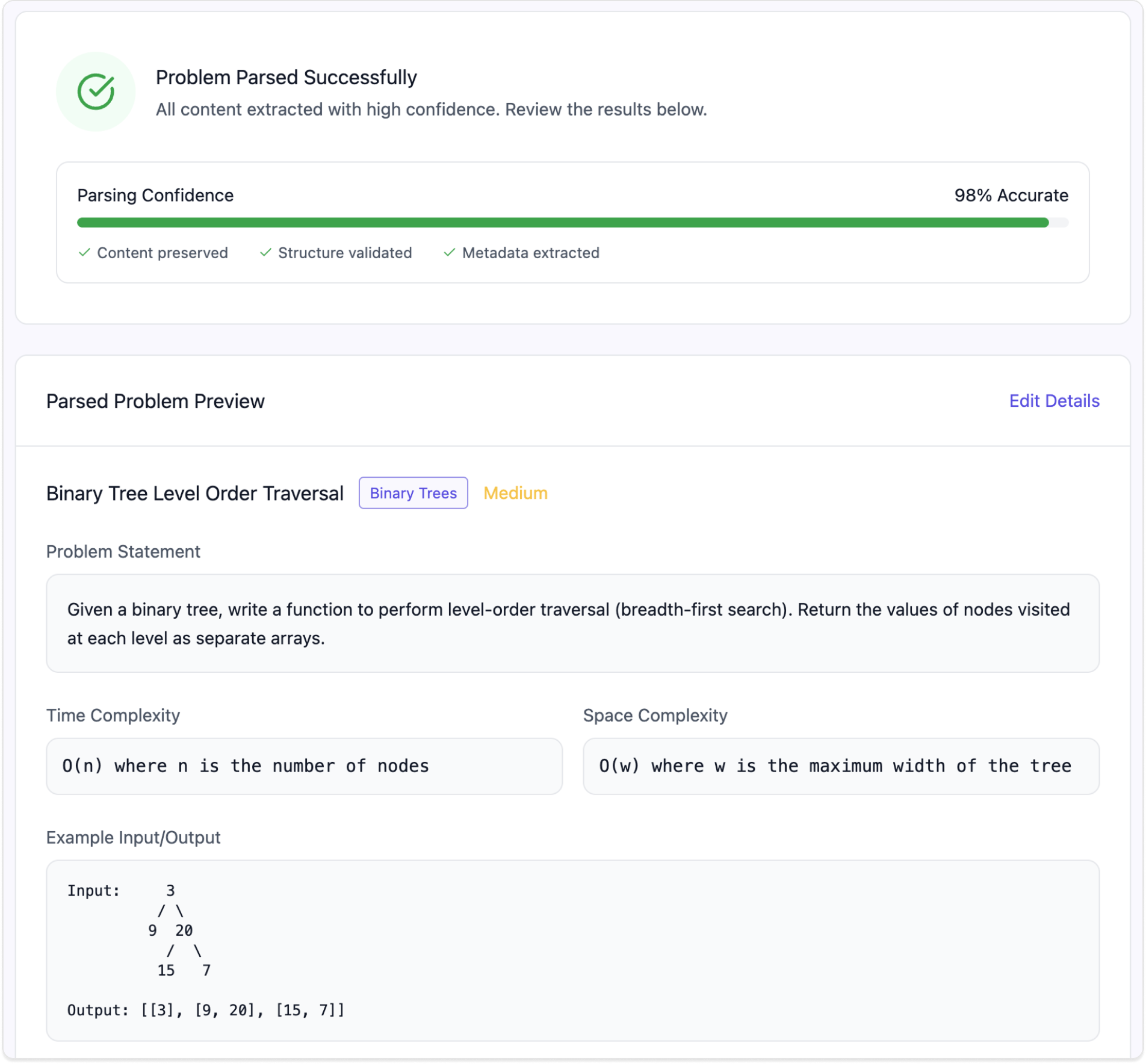
Task: Select the Binary Tree Level Order Traversal title
Action: pyautogui.click(x=194, y=493)
